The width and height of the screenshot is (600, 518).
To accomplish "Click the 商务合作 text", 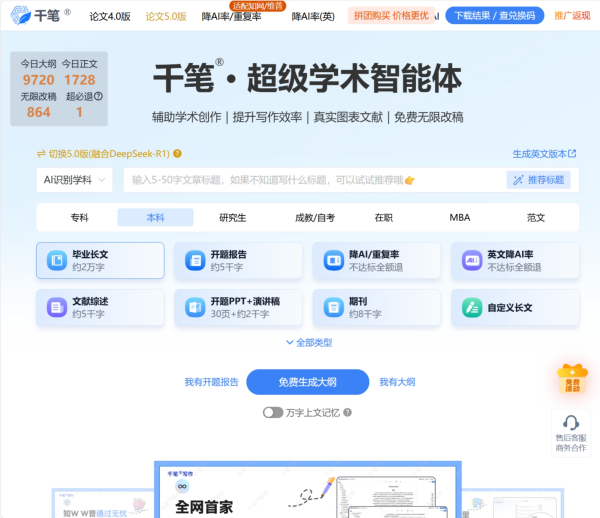I will coord(571,448).
